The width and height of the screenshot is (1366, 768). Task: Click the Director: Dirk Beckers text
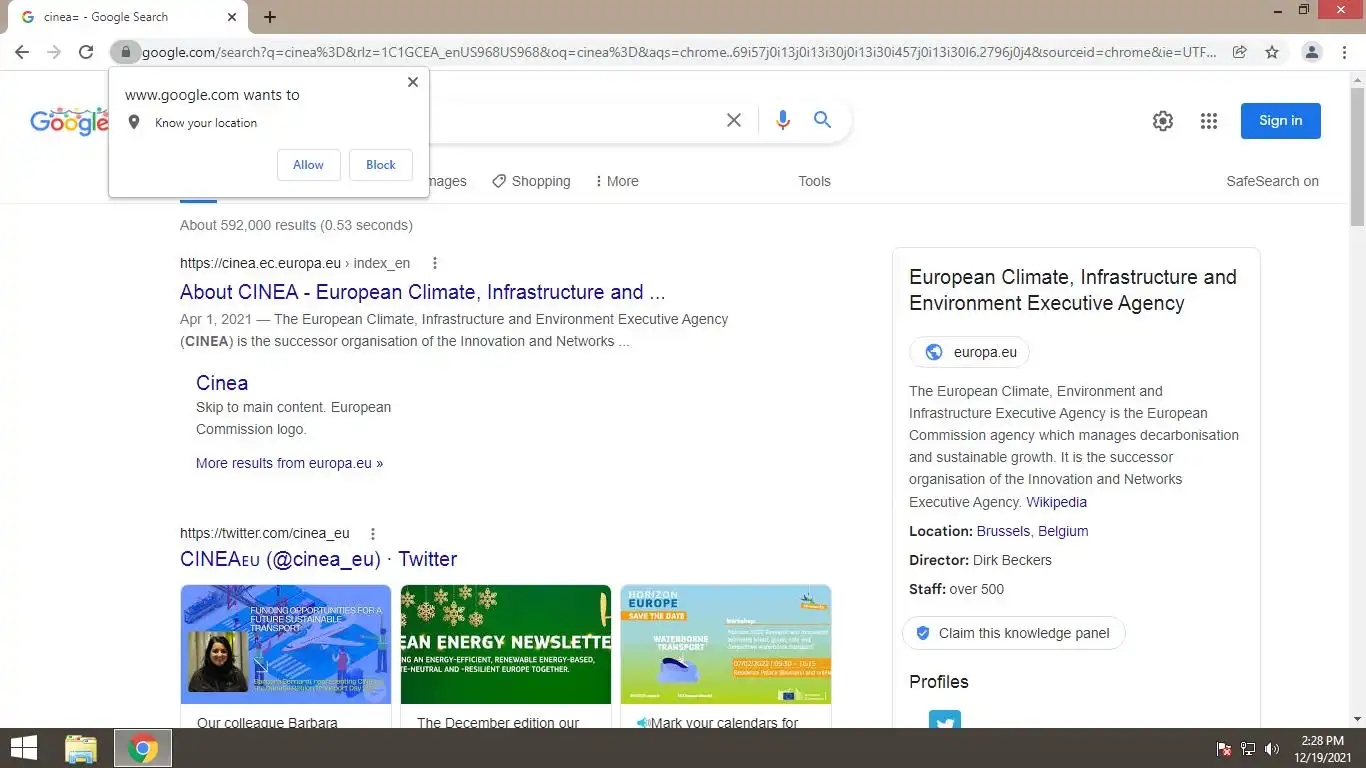(x=980, y=560)
